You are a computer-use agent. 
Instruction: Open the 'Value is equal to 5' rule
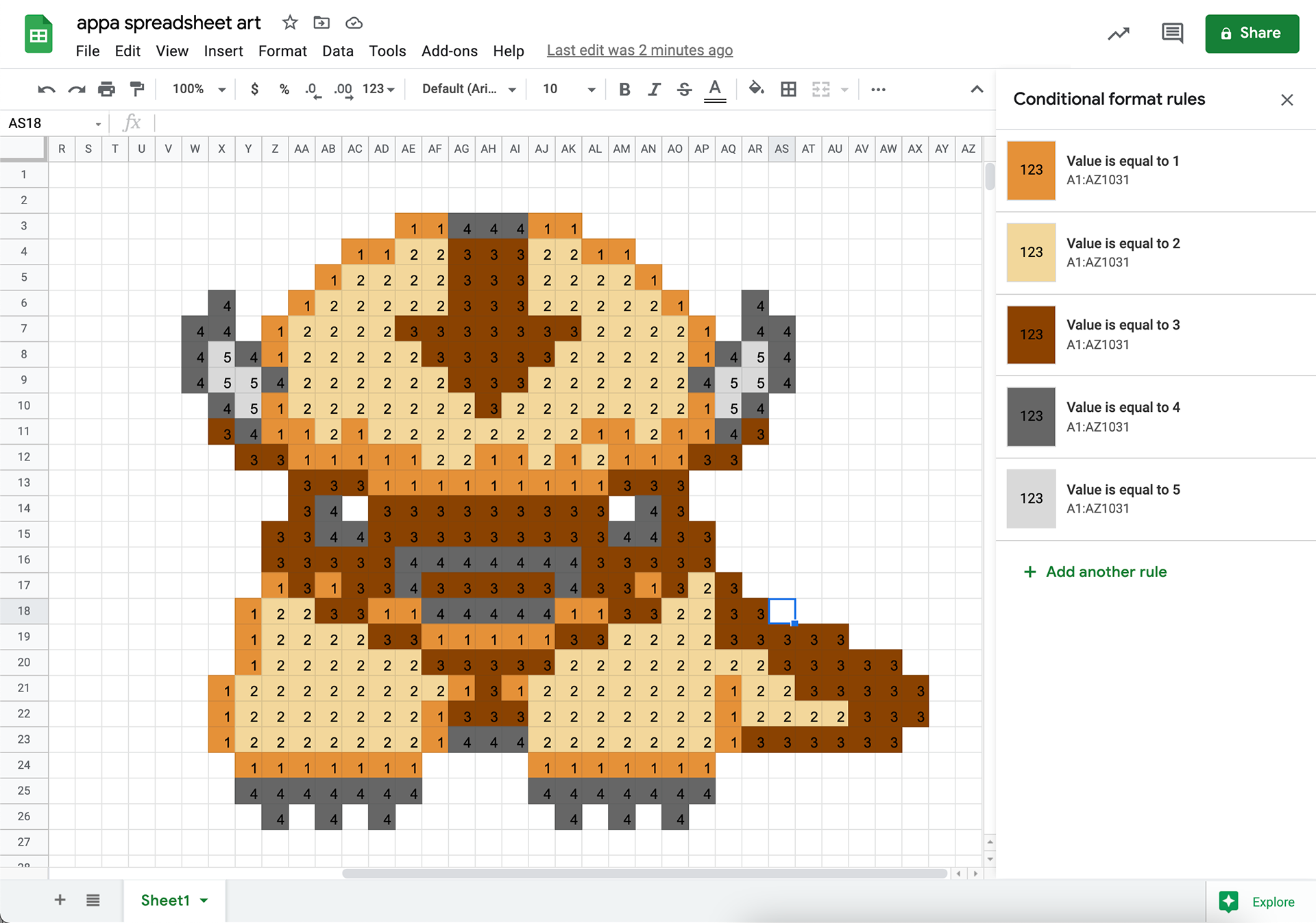click(x=1156, y=499)
